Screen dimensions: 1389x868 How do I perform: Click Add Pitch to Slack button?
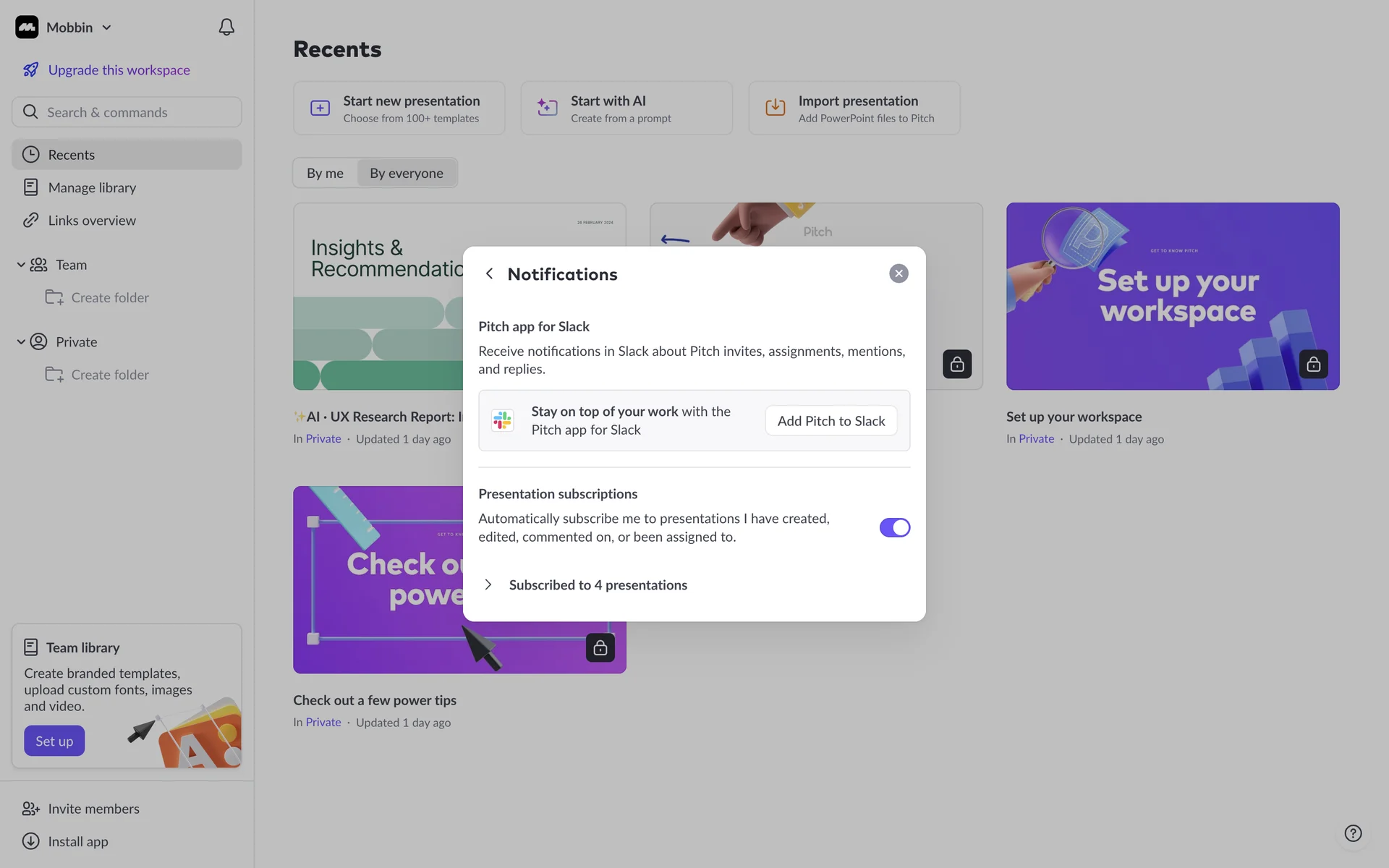831,421
